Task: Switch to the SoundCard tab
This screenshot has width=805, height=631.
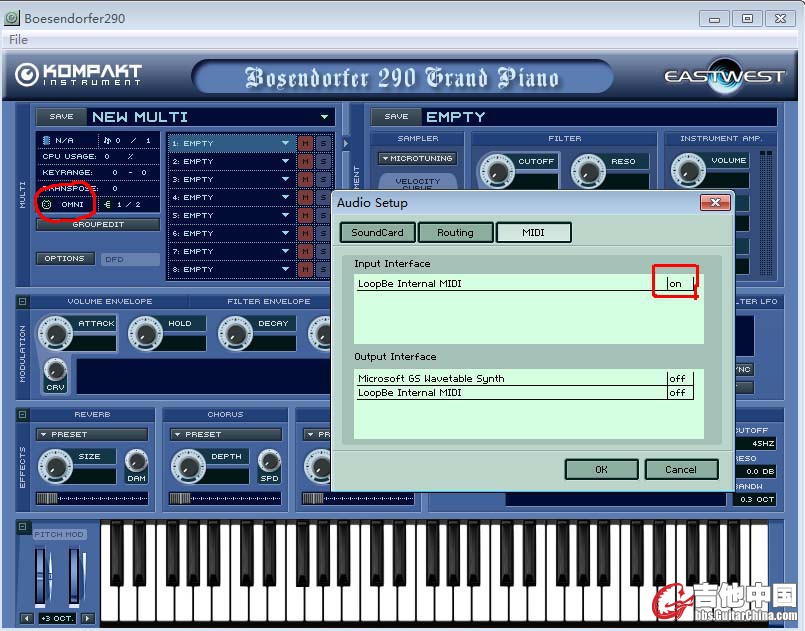Action: click(x=377, y=233)
